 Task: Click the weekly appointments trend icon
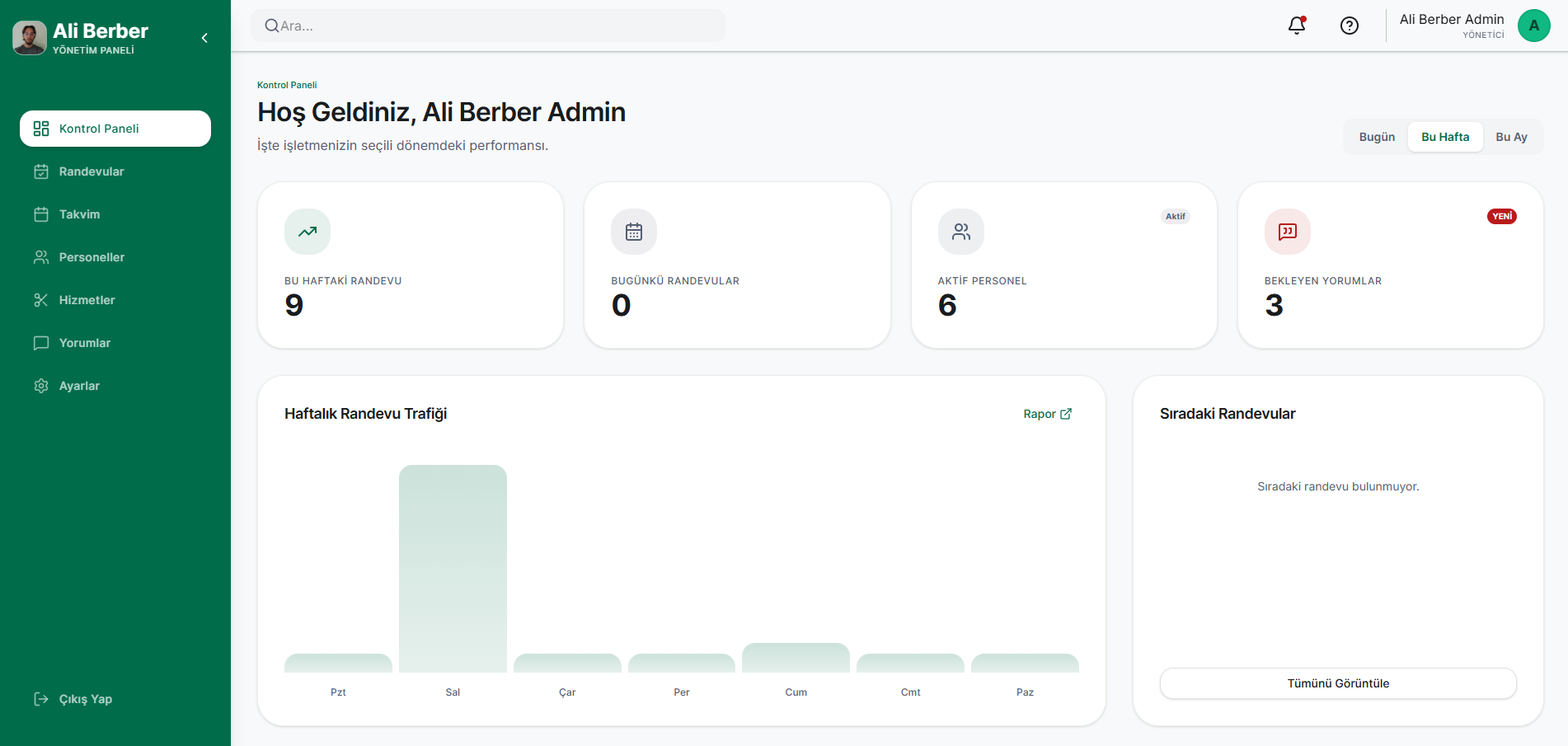pos(307,232)
